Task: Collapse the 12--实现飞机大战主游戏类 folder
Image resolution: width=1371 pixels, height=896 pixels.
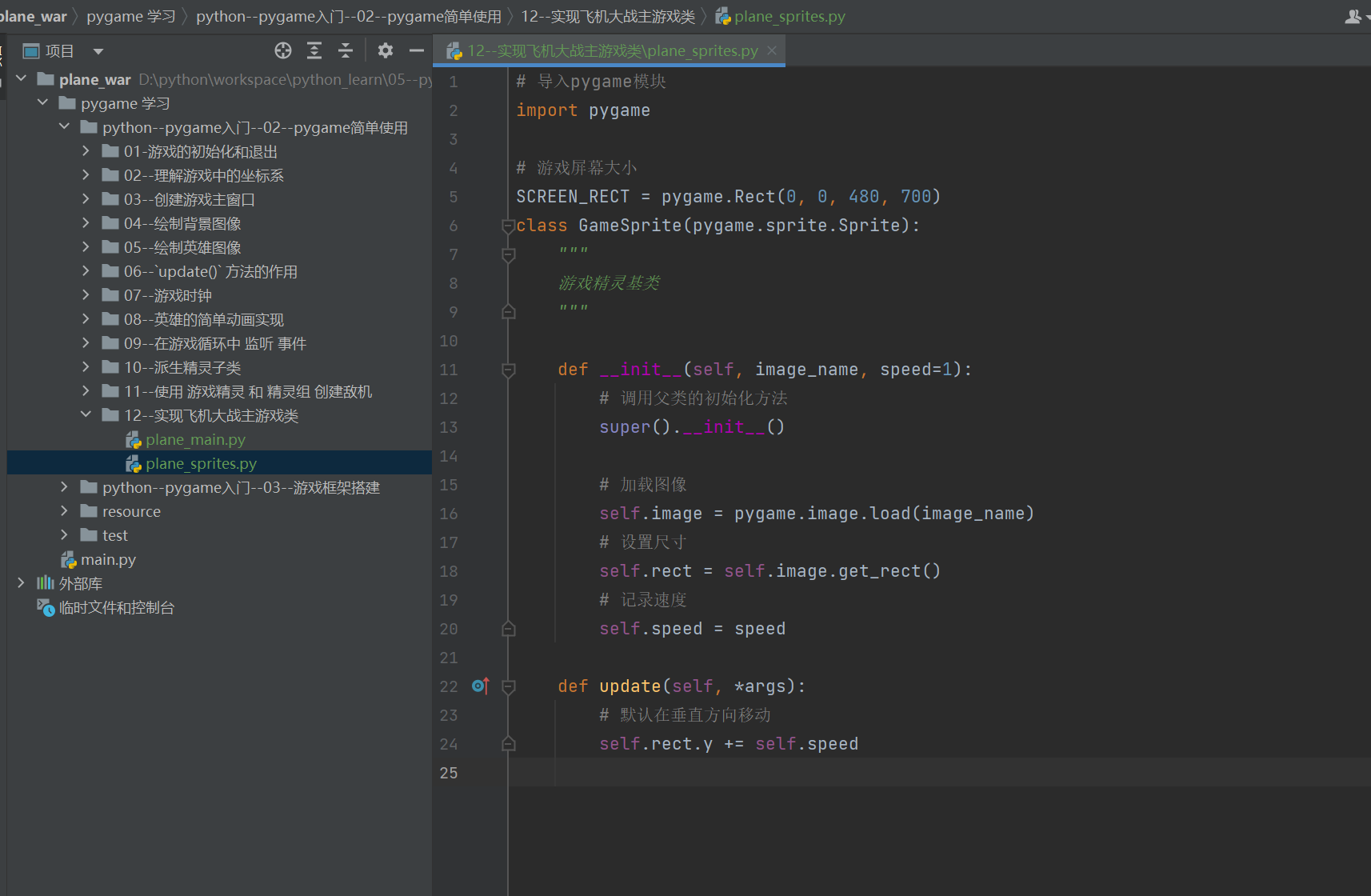Action: pos(86,414)
